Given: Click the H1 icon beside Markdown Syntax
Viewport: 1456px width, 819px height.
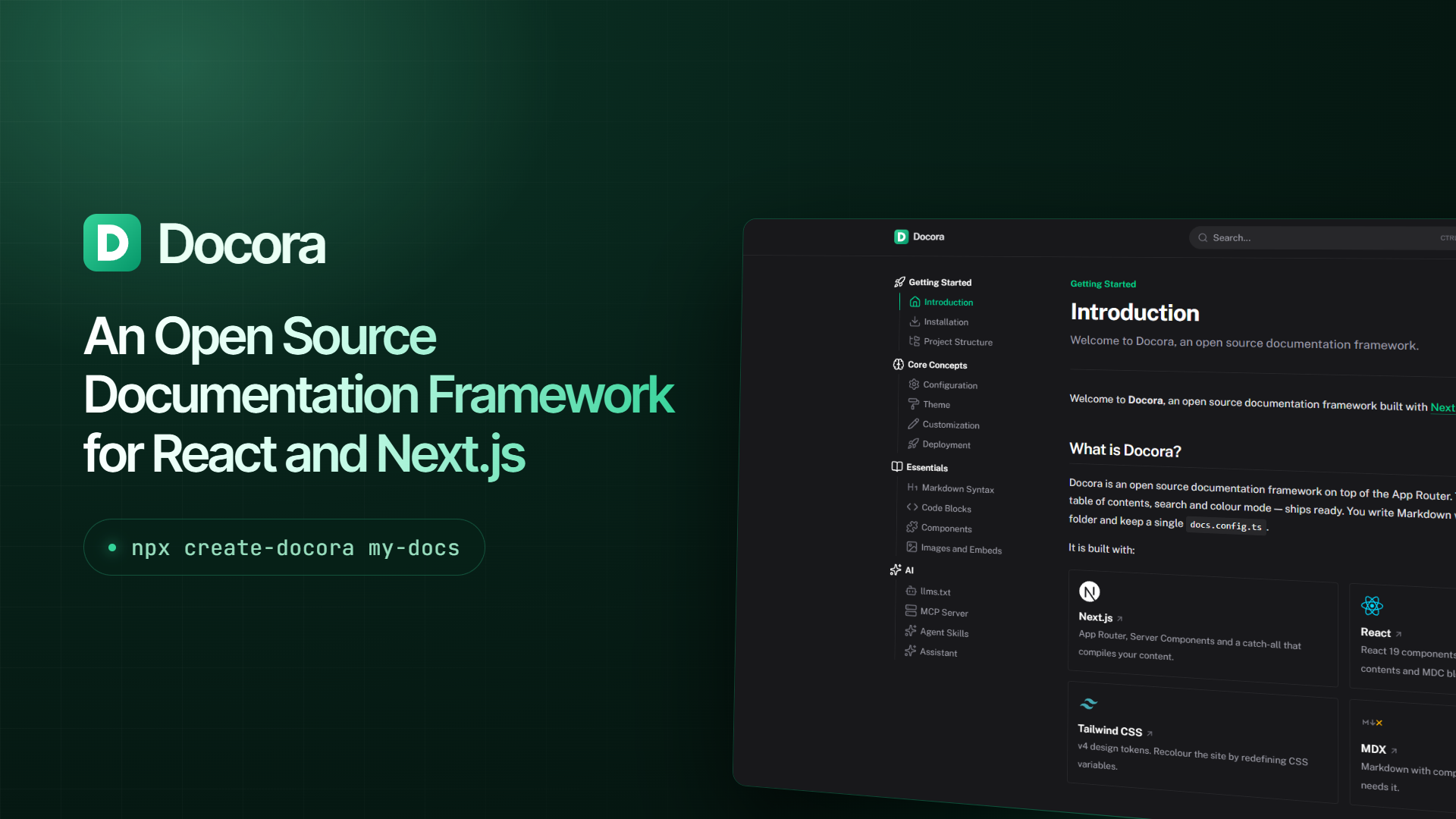Looking at the screenshot, I should 912,487.
